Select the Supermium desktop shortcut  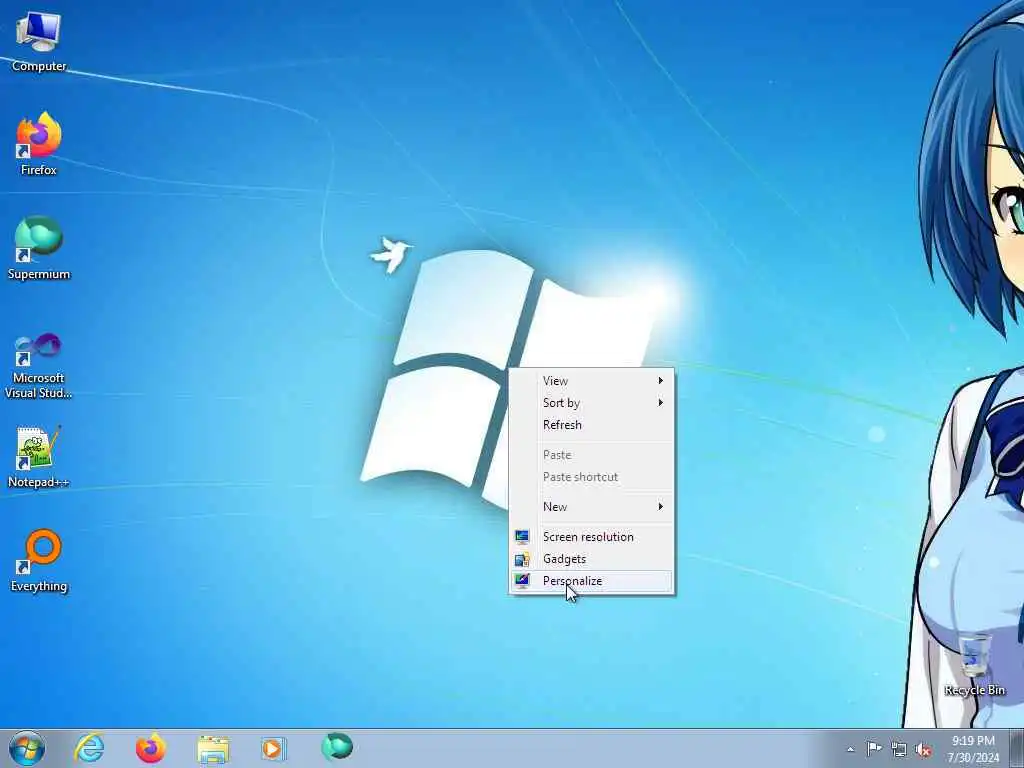pyautogui.click(x=39, y=248)
